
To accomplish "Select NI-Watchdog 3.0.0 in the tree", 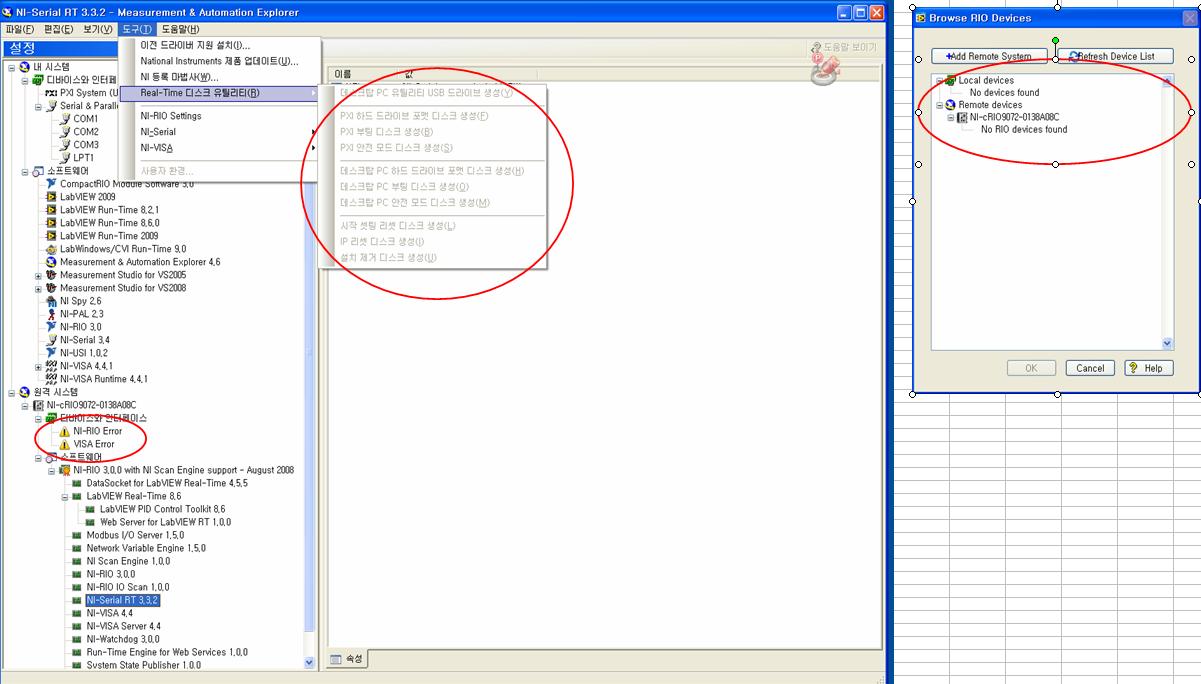I will [122, 639].
